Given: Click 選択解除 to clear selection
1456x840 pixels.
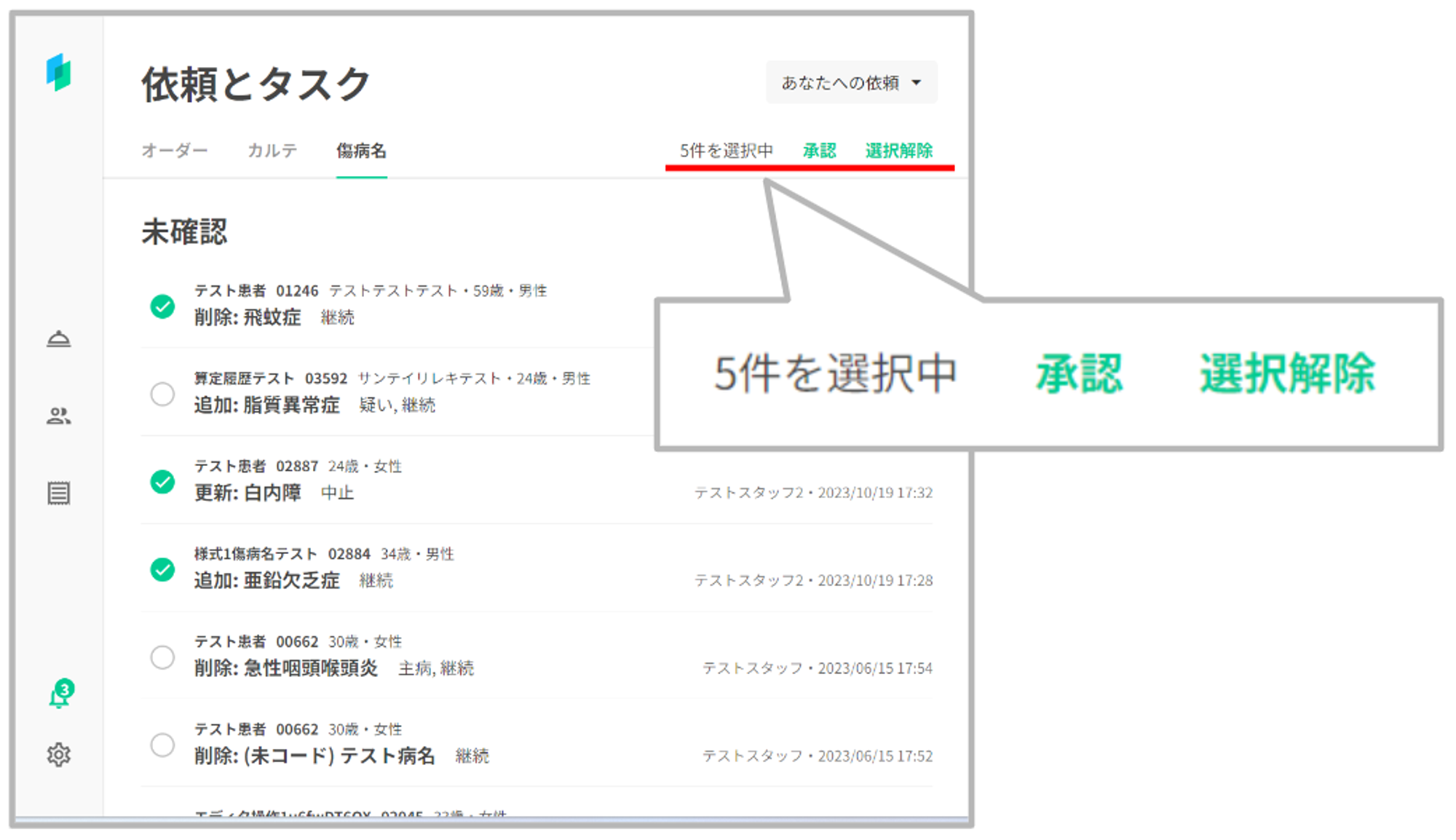Looking at the screenshot, I should click(x=898, y=151).
